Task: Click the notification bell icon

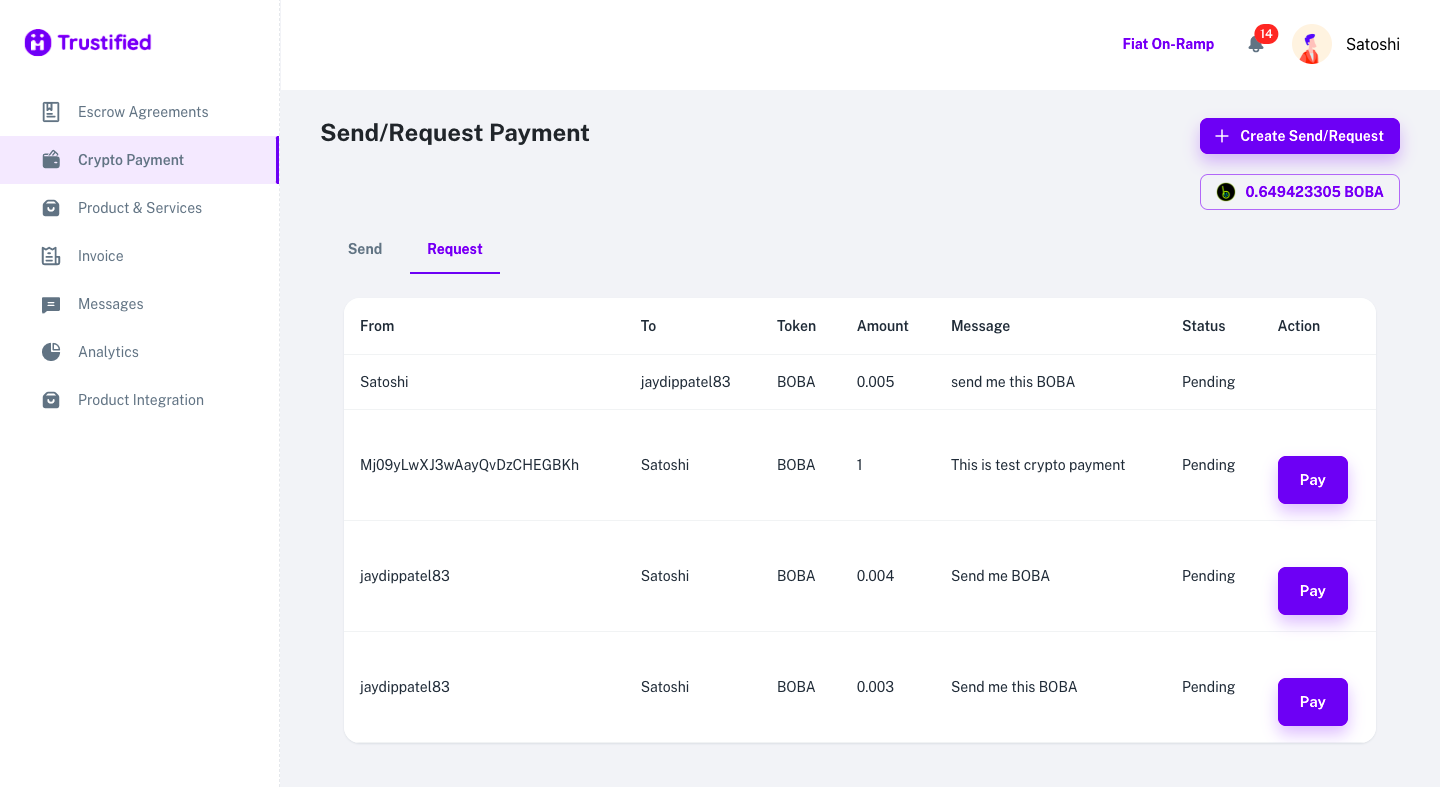Action: [1255, 45]
